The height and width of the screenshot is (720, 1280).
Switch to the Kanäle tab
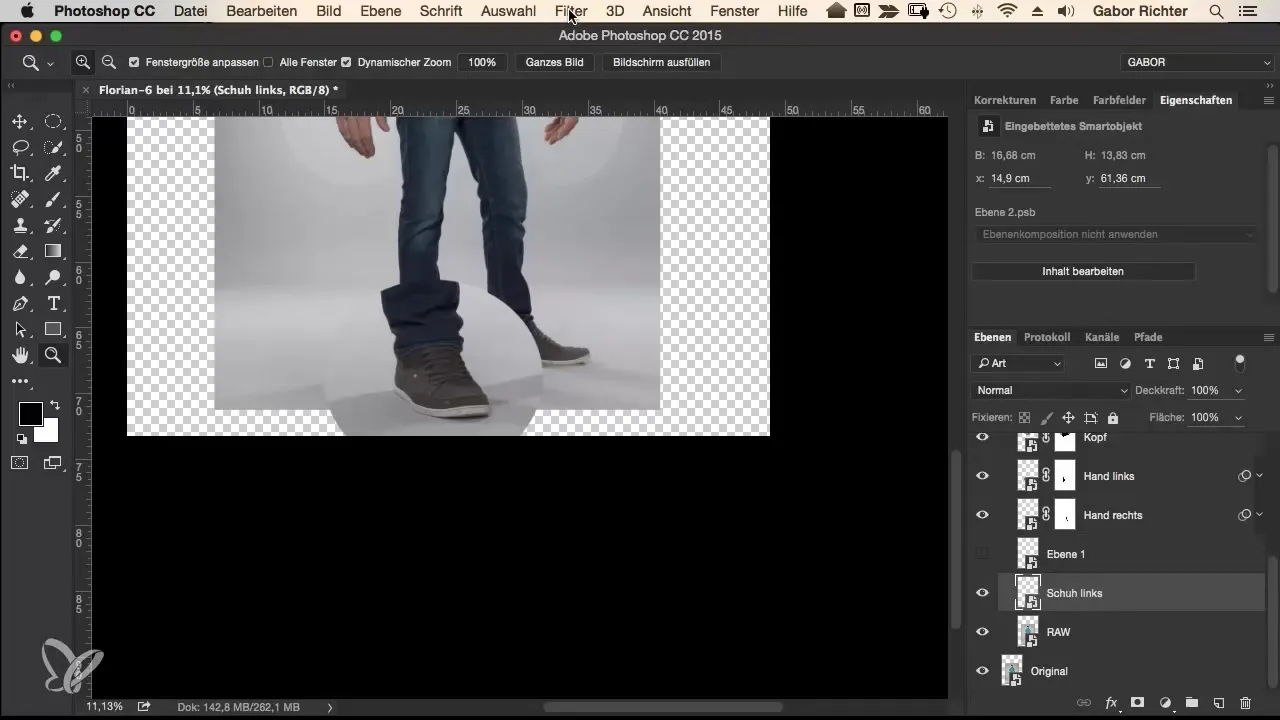1102,337
